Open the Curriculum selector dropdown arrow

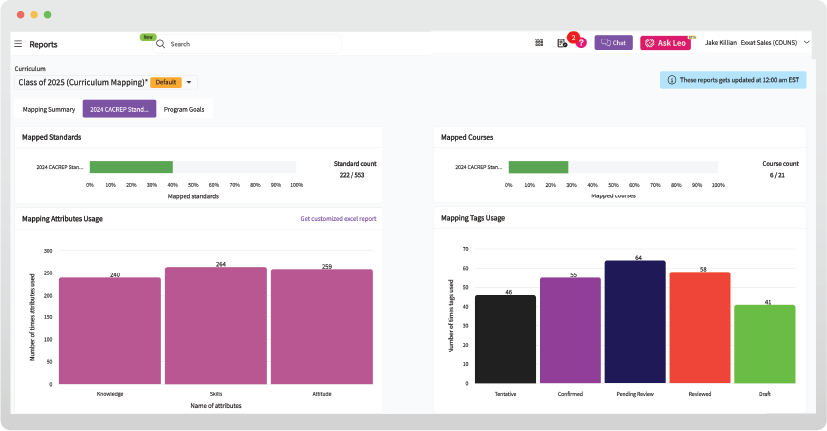coord(189,82)
